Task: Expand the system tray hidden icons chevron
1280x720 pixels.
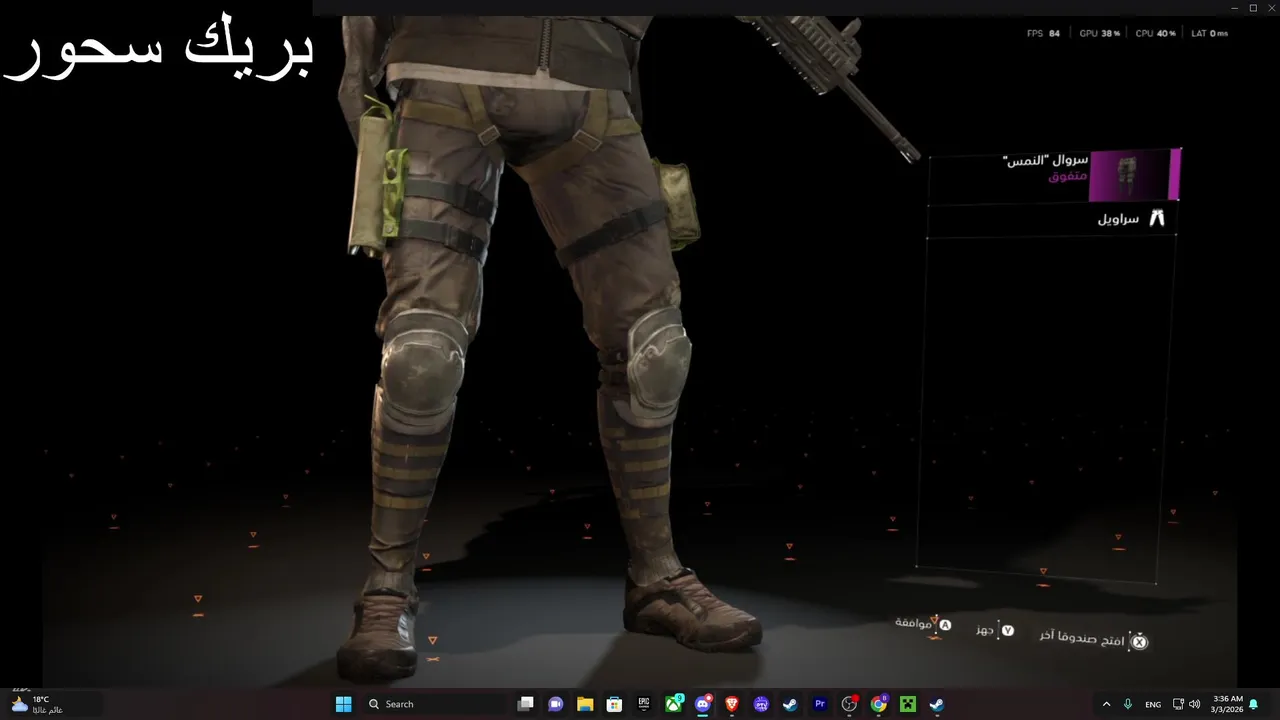Action: (1106, 704)
